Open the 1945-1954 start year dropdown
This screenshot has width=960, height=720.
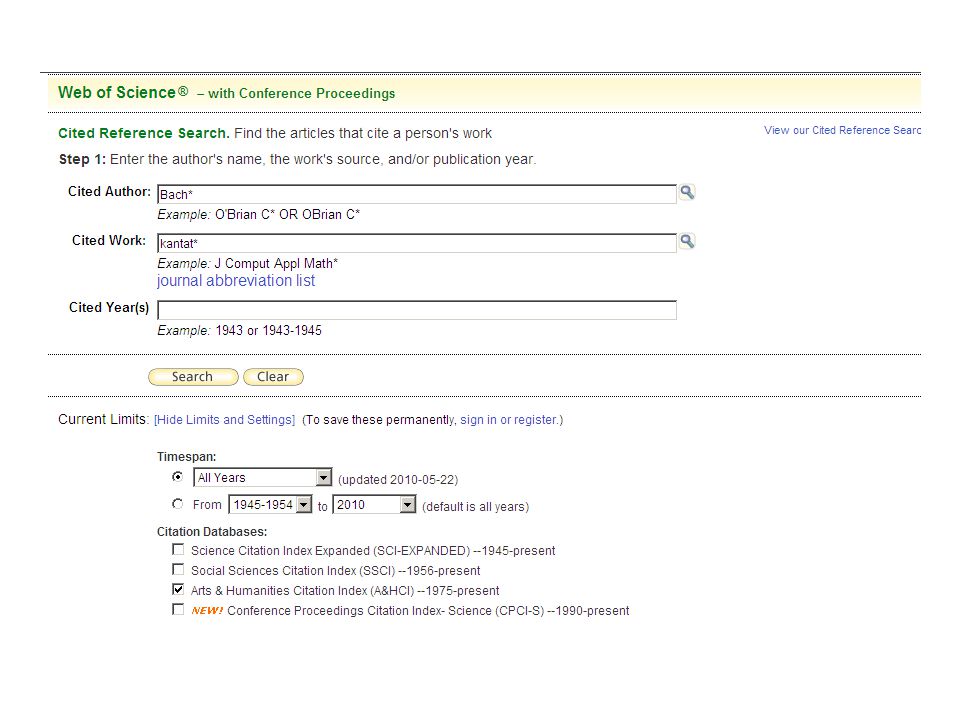tap(270, 504)
